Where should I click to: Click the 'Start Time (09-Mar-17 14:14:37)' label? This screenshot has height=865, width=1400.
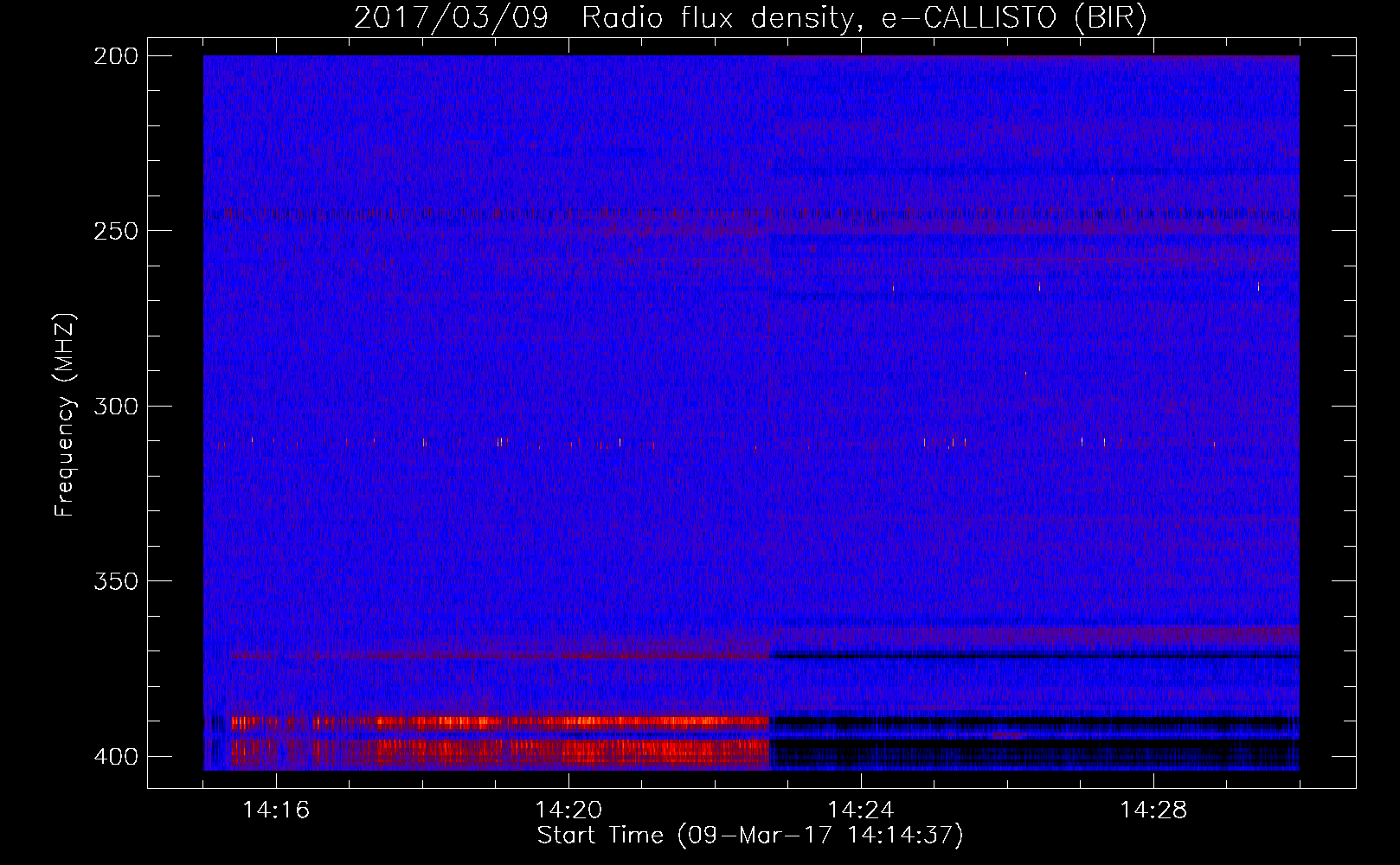pos(750,836)
